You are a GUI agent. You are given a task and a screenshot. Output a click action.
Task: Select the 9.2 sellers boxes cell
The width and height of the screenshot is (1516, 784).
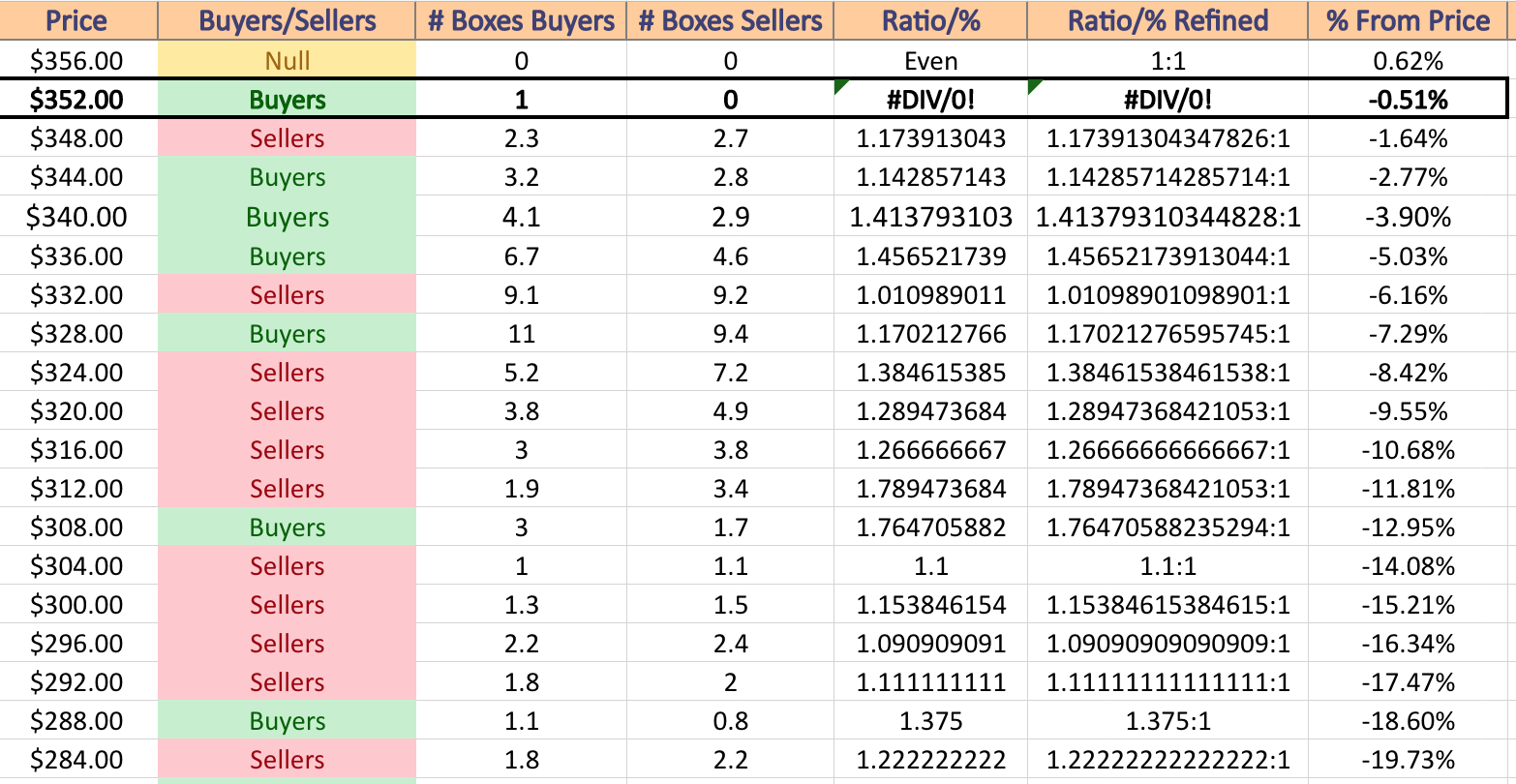[x=730, y=295]
